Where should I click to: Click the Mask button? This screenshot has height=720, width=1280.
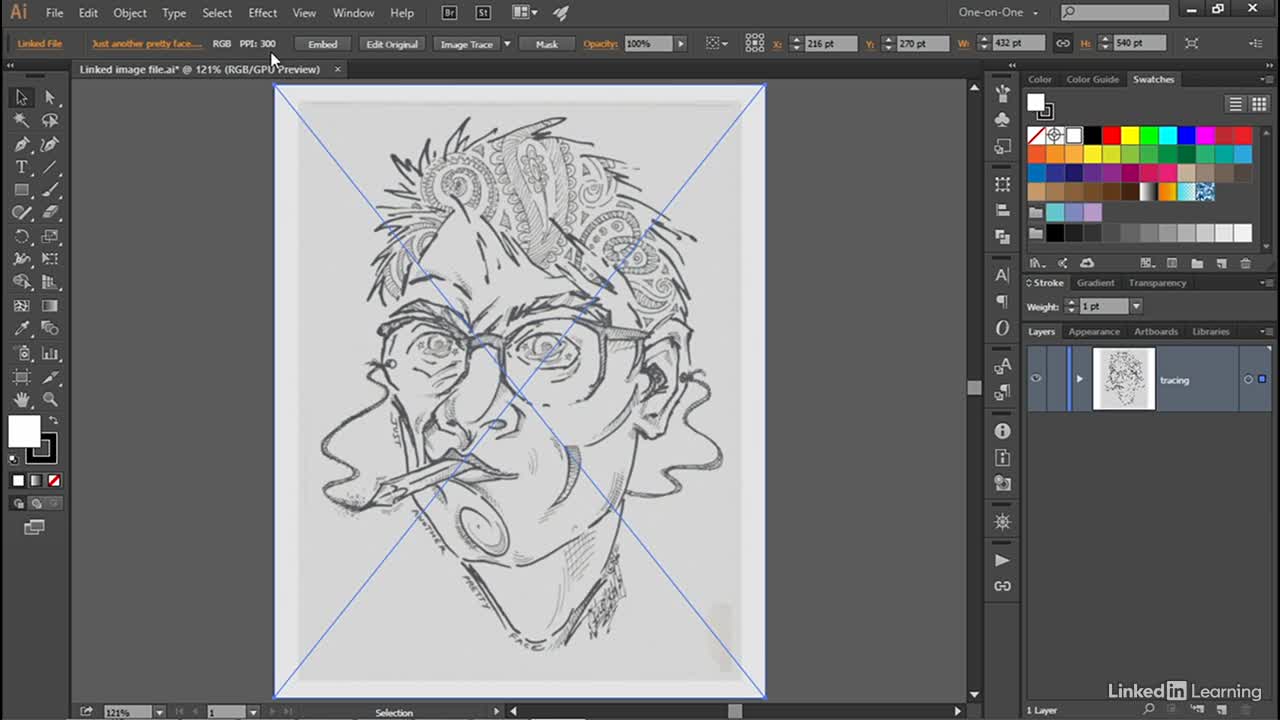point(546,44)
